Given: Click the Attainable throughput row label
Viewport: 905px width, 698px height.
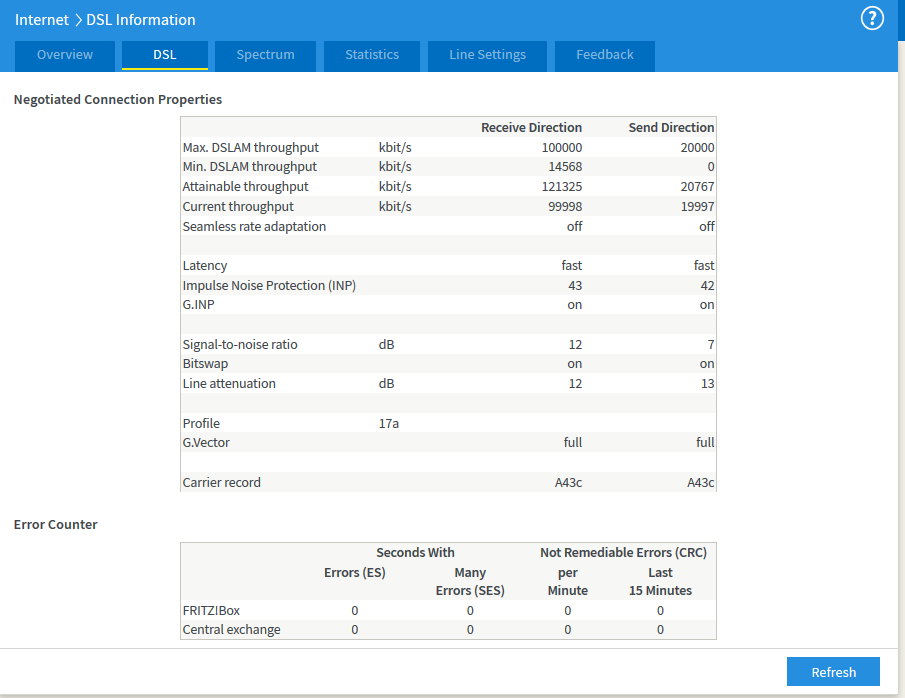Looking at the screenshot, I should coord(245,187).
